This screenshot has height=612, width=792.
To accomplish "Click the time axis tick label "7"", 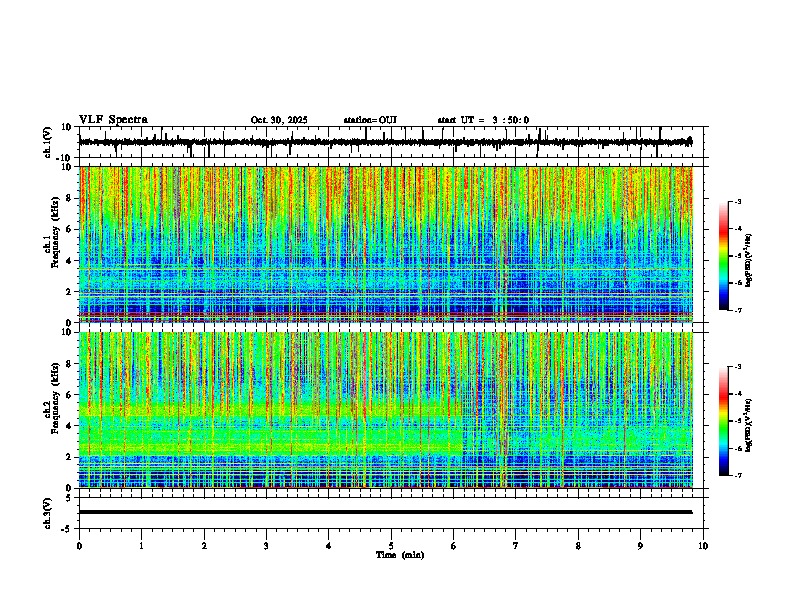I will (x=516, y=546).
